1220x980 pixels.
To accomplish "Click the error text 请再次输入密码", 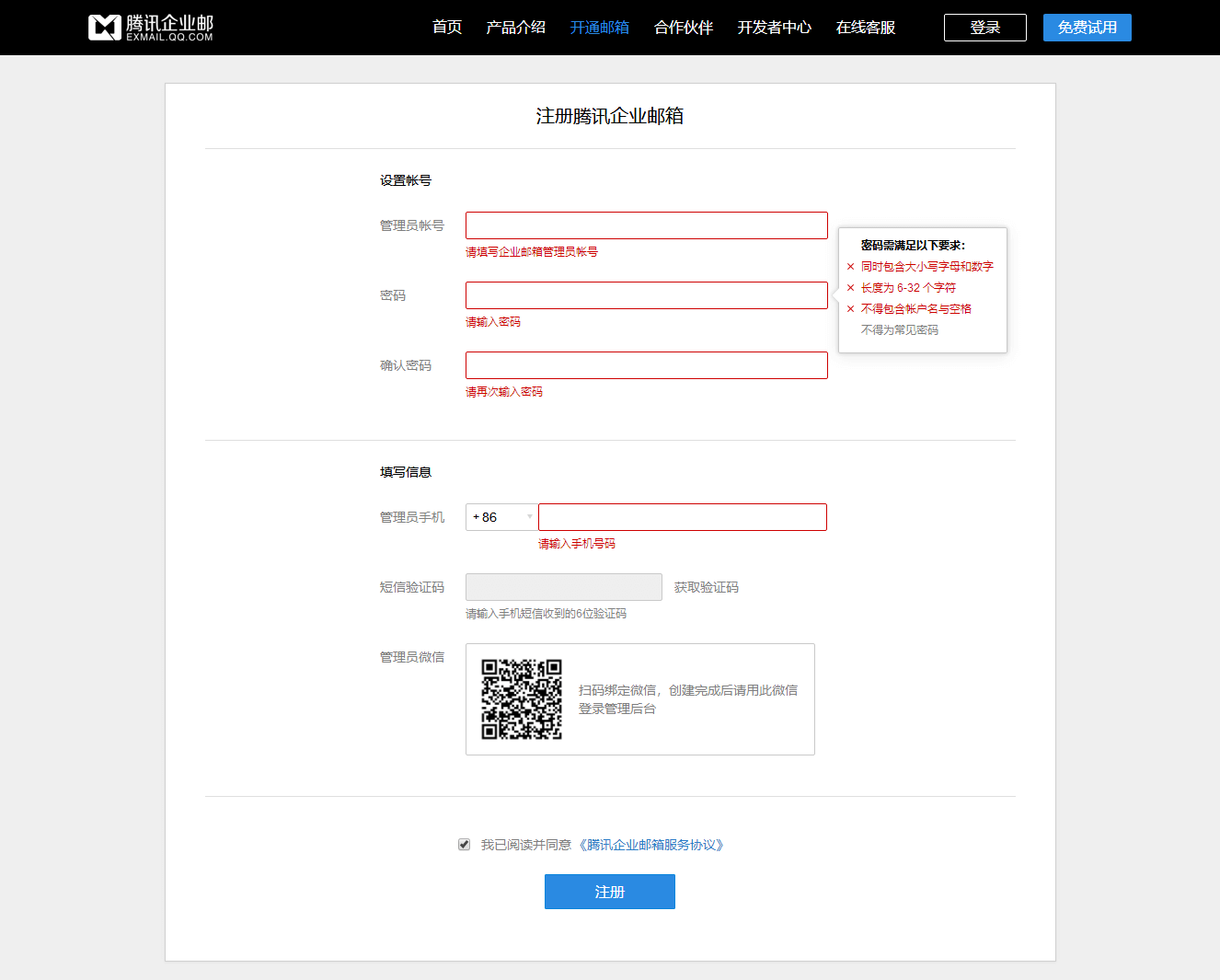I will coord(504,392).
